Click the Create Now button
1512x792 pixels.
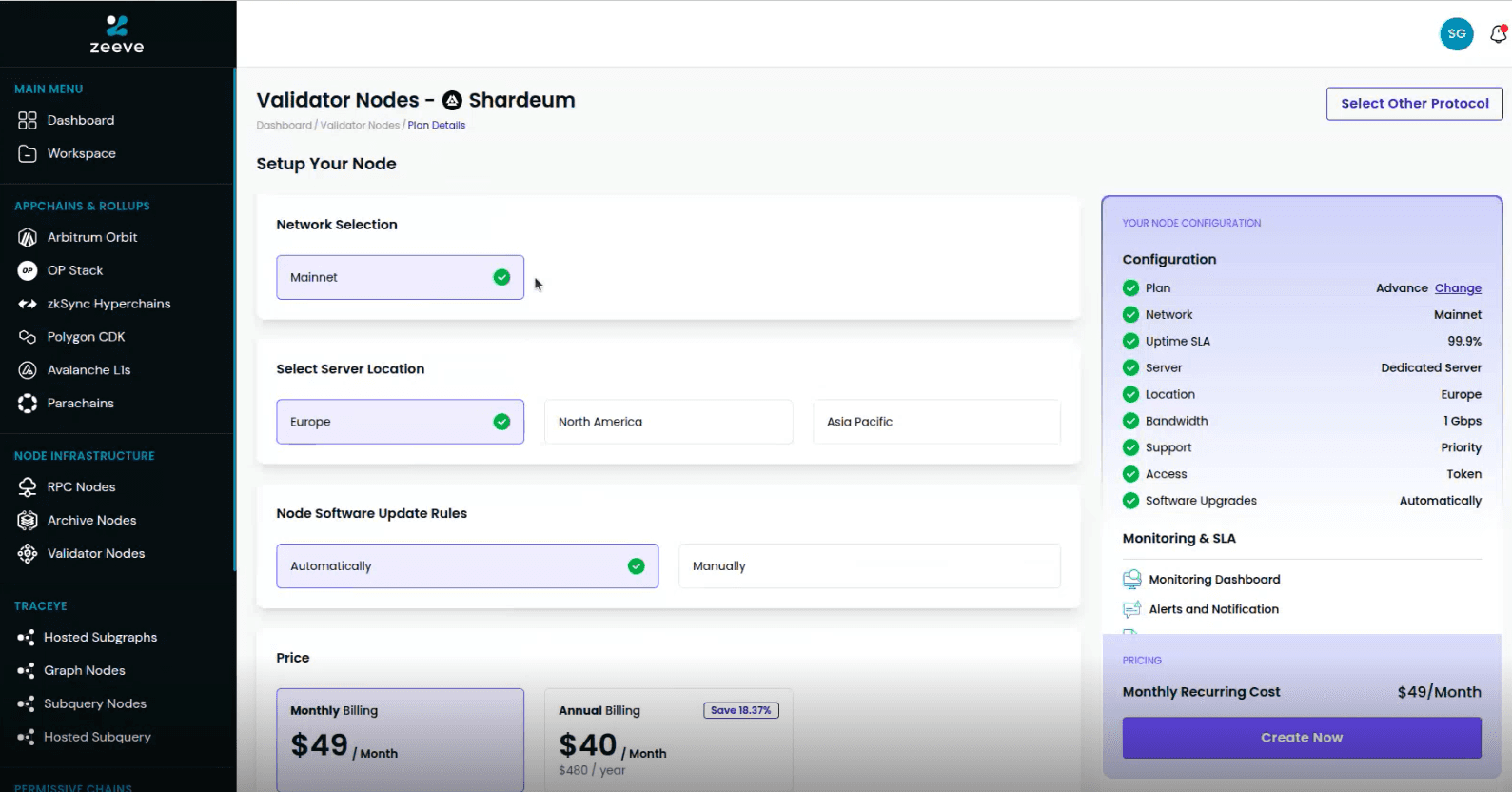(x=1302, y=738)
